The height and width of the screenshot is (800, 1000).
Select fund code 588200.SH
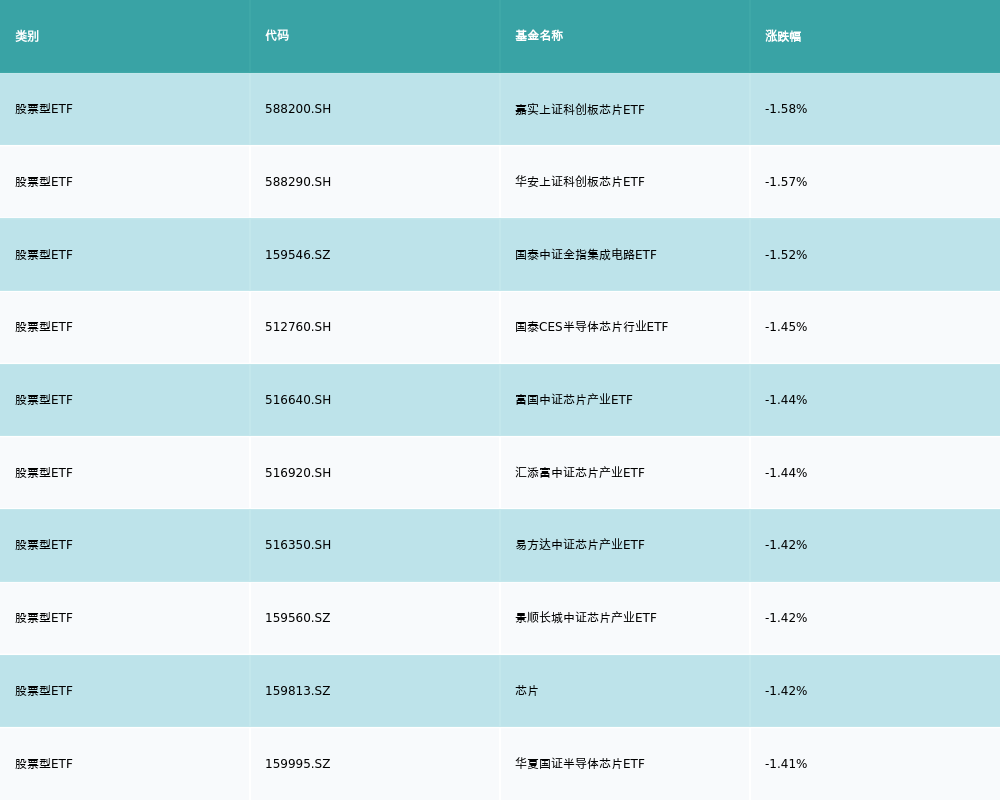pyautogui.click(x=298, y=109)
